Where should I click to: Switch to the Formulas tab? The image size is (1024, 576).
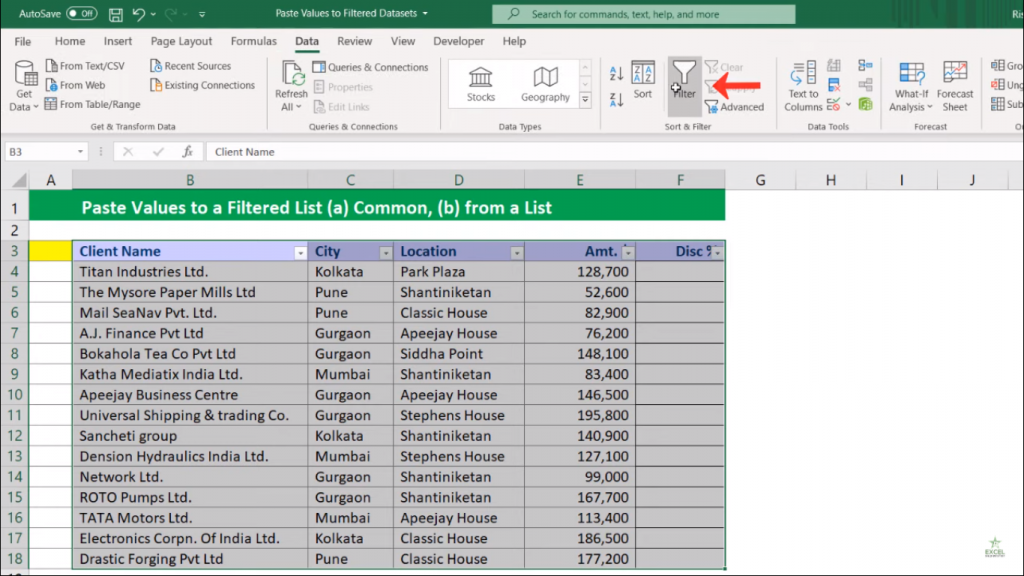(x=254, y=42)
